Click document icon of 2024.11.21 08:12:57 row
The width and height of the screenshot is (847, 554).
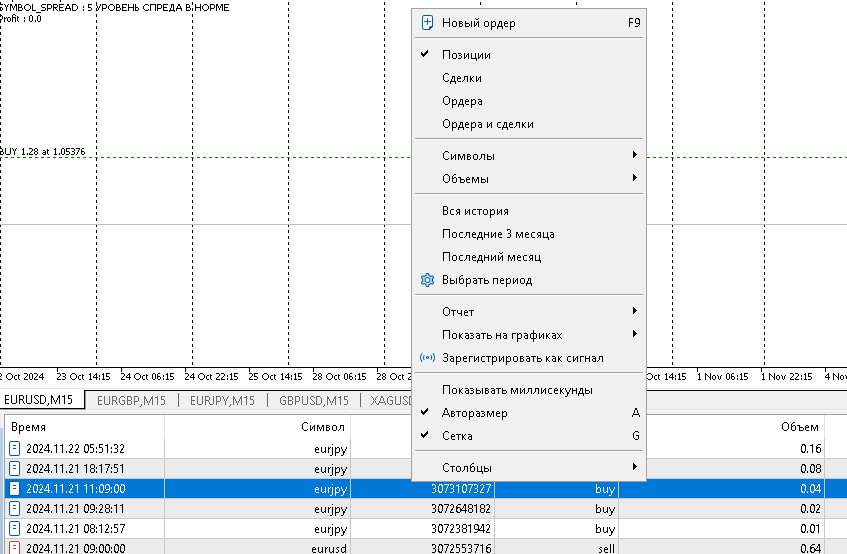pos(15,528)
